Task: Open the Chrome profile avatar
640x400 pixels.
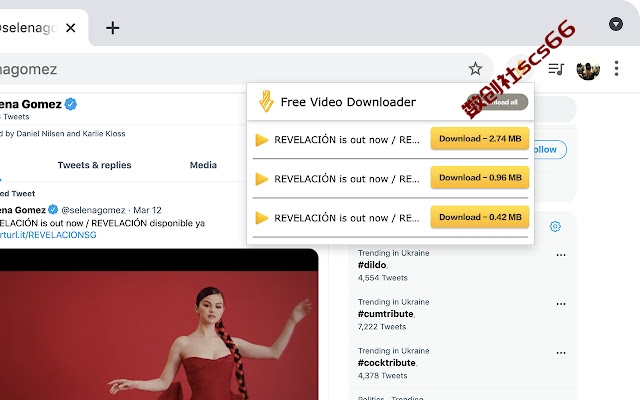Action: pos(588,69)
